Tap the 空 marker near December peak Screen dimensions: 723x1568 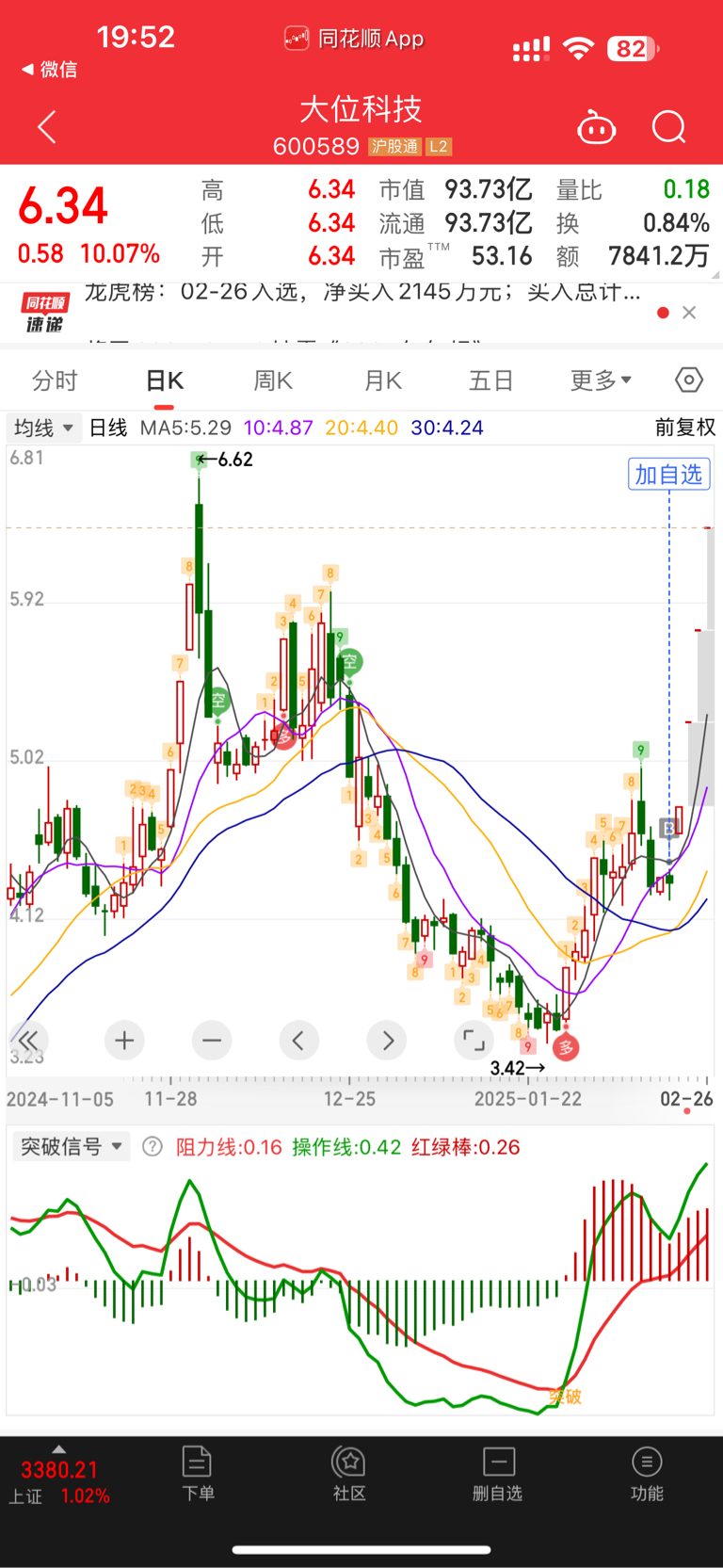[x=349, y=661]
